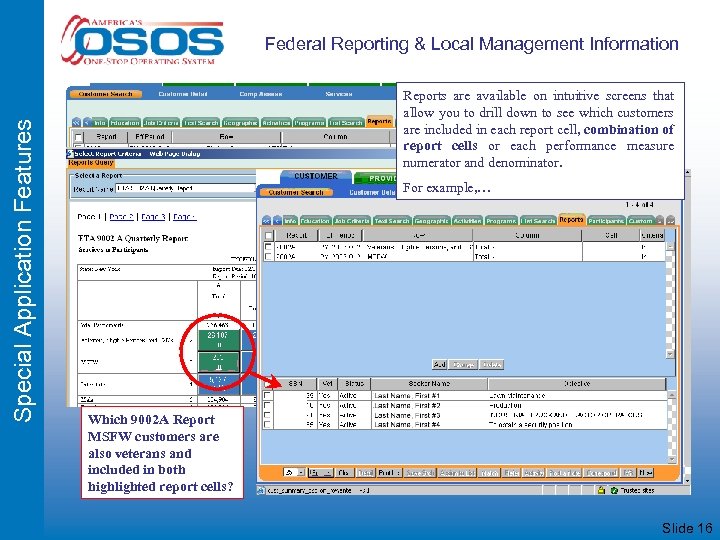Click the green Veterans report cell

coord(219,340)
